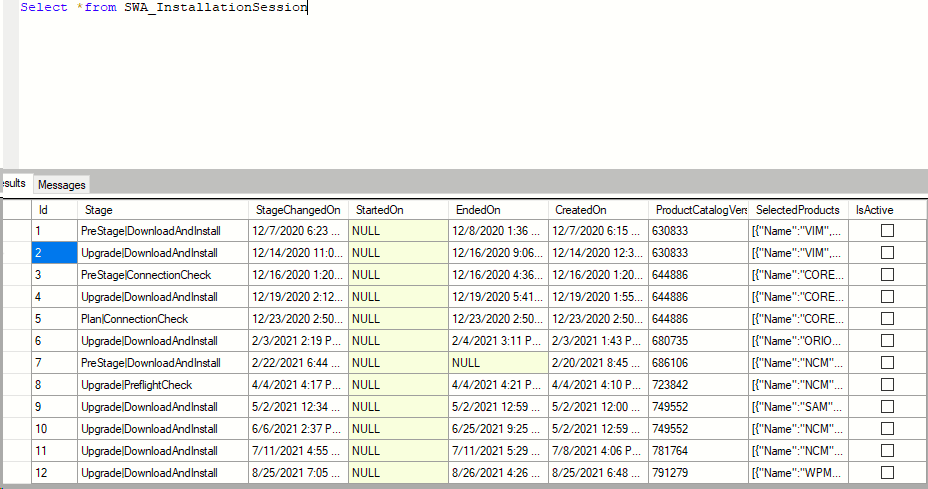Select the Stage column header
The width and height of the screenshot is (928, 489).
[x=163, y=210]
